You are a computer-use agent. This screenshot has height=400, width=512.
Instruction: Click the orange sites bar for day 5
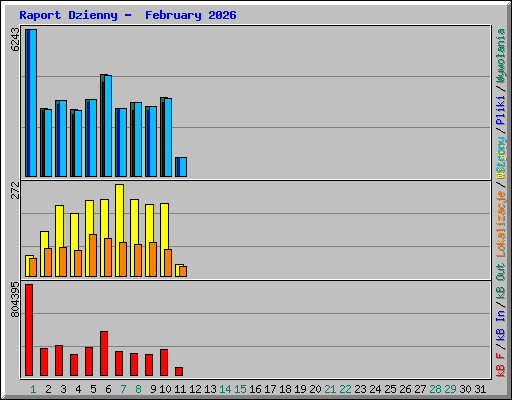[93, 255]
